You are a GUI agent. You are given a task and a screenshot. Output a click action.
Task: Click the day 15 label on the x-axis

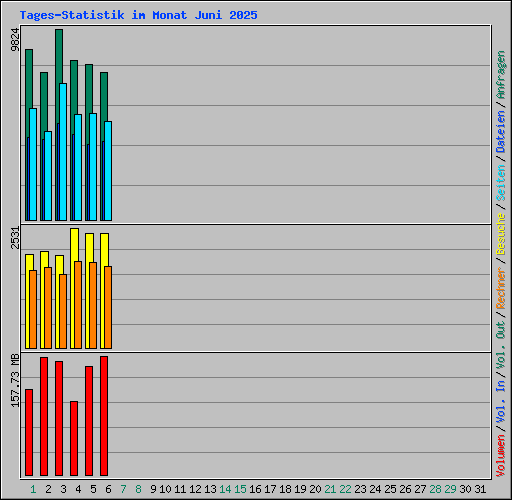[240, 489]
